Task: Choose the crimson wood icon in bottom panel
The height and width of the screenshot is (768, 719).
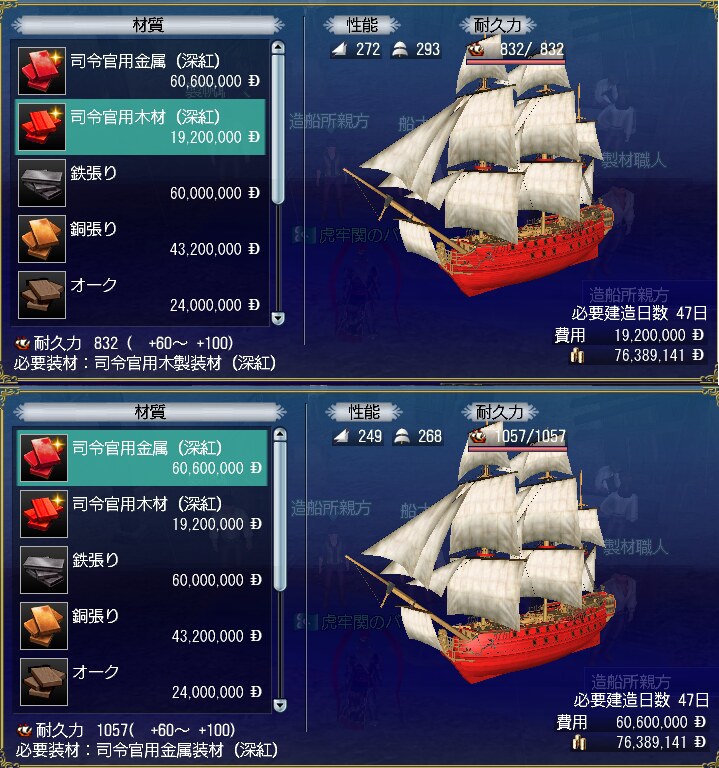Action: (44, 514)
